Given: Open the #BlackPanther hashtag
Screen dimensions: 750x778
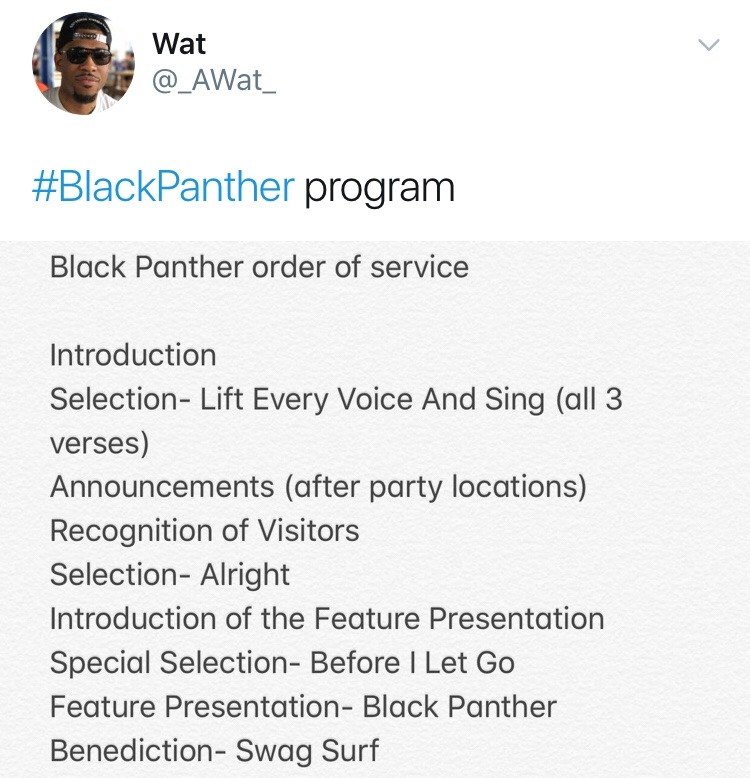Looking at the screenshot, I should (163, 187).
